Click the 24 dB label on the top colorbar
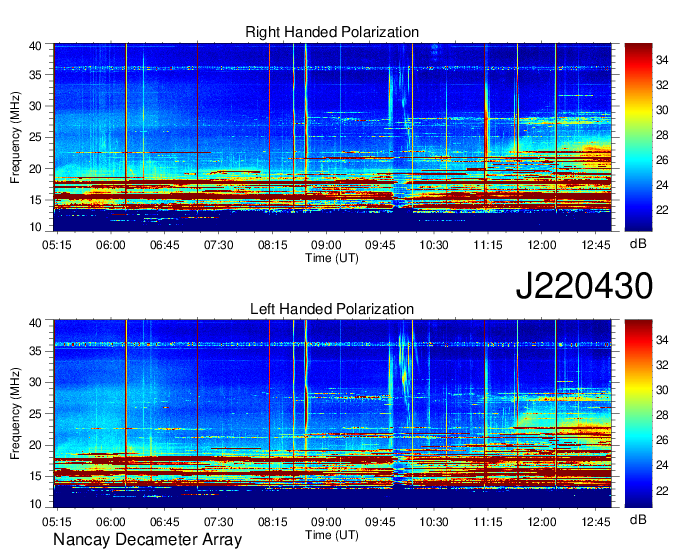 coord(662,185)
